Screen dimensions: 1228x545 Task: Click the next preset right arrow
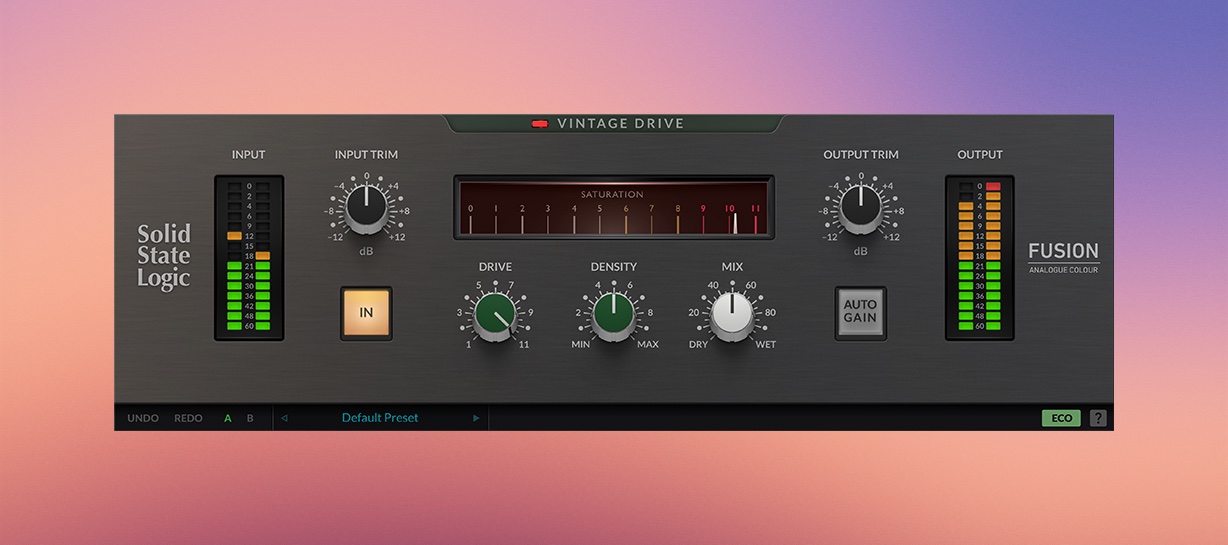tap(476, 418)
